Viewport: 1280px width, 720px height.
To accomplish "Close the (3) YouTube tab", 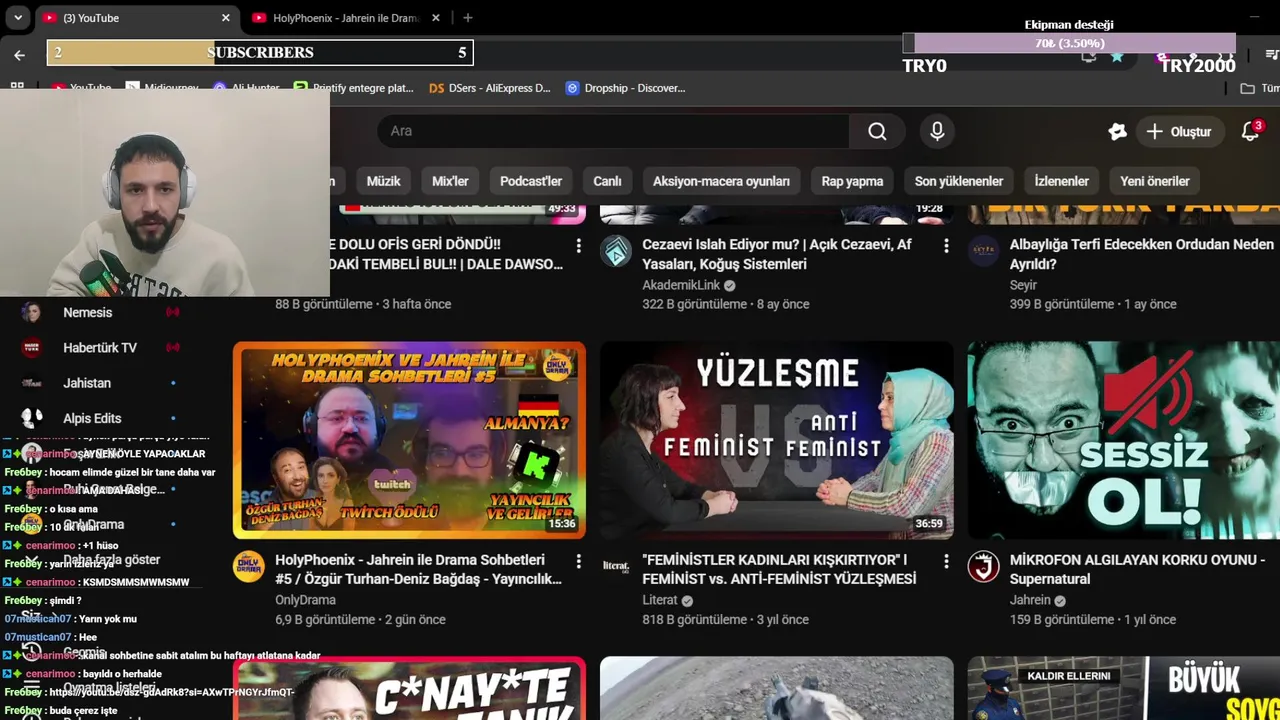I will coord(226,18).
